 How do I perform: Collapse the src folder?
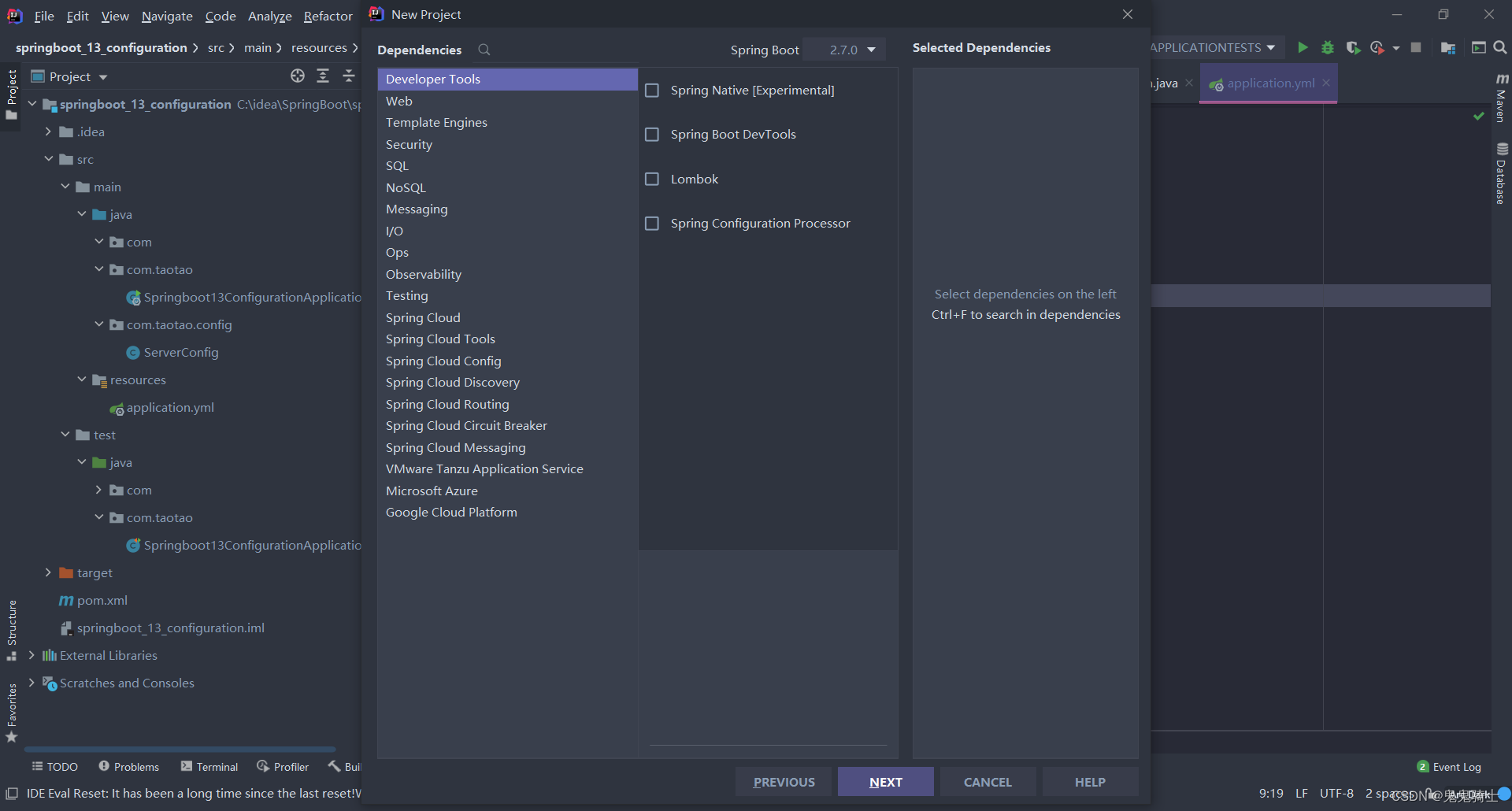click(x=48, y=159)
